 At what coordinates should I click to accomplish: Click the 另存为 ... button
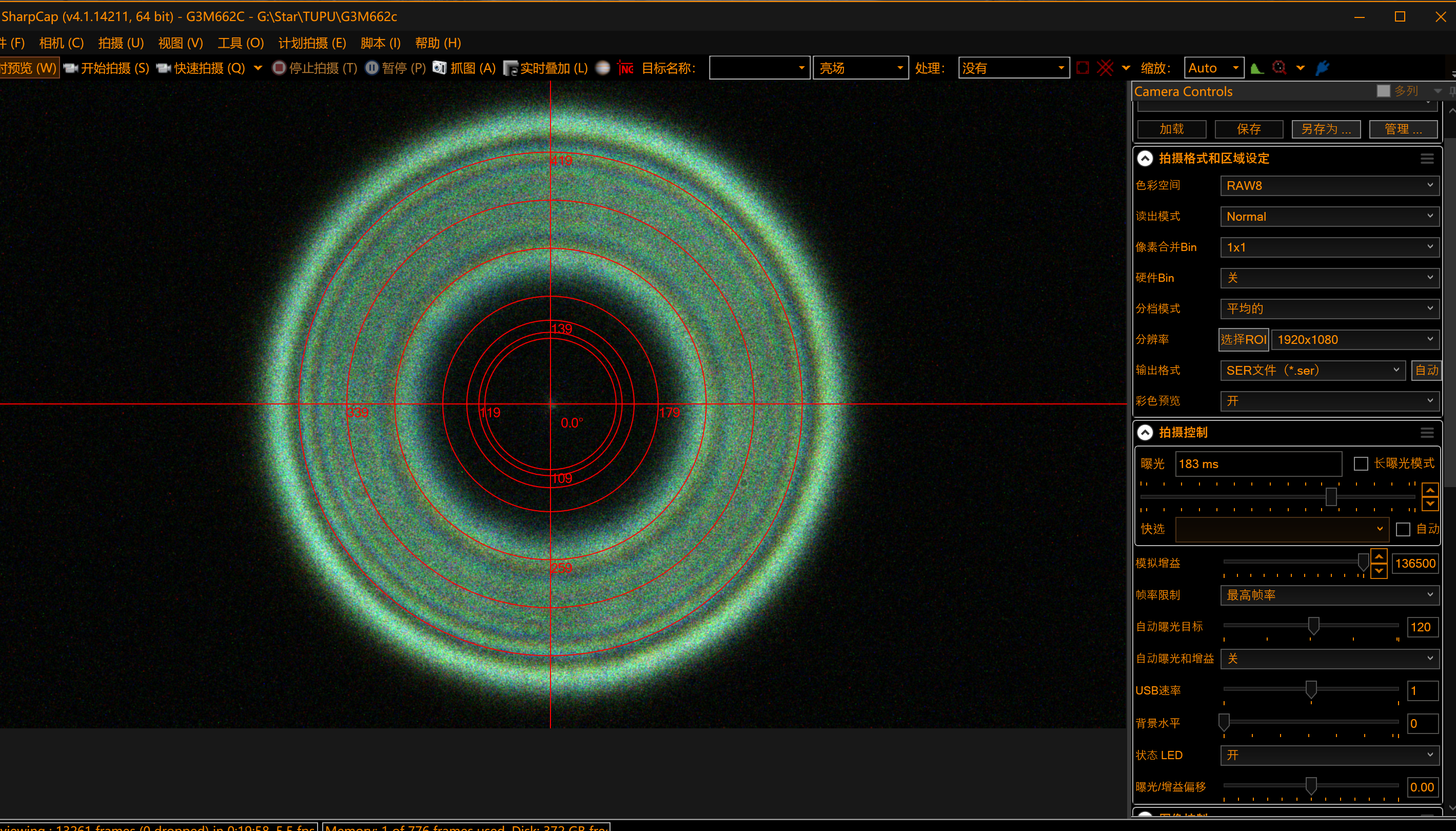1326,129
